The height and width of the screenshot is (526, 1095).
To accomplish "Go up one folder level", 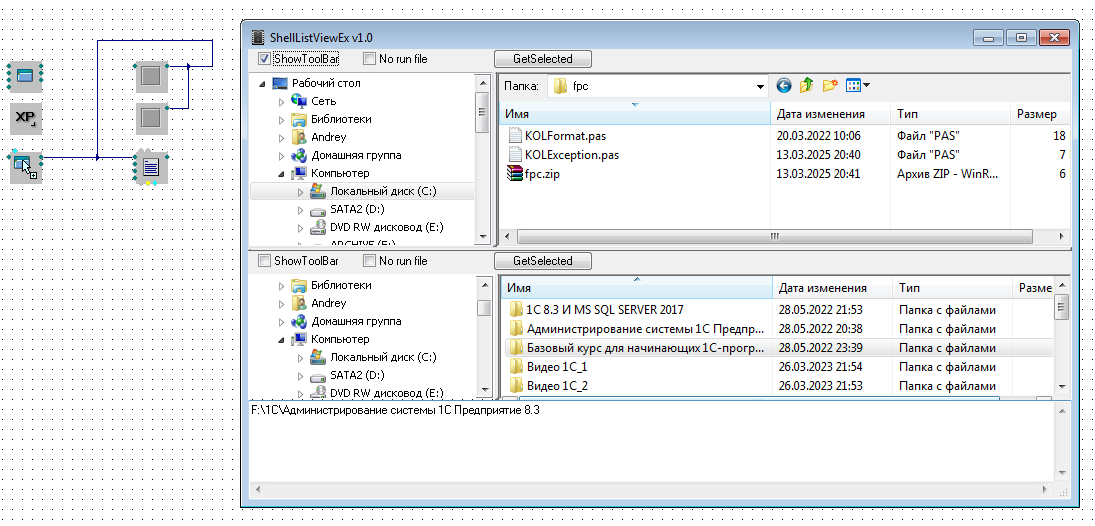I will pos(807,86).
